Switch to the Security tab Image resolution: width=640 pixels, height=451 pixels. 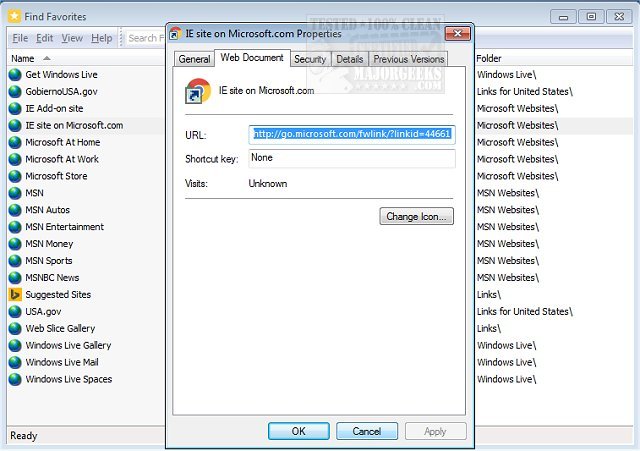coord(310,59)
